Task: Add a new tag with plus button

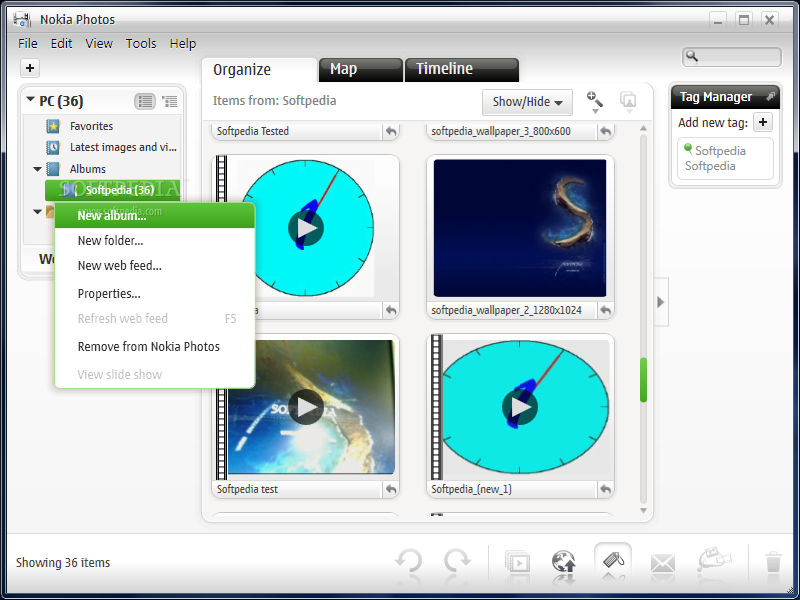Action: [x=763, y=122]
